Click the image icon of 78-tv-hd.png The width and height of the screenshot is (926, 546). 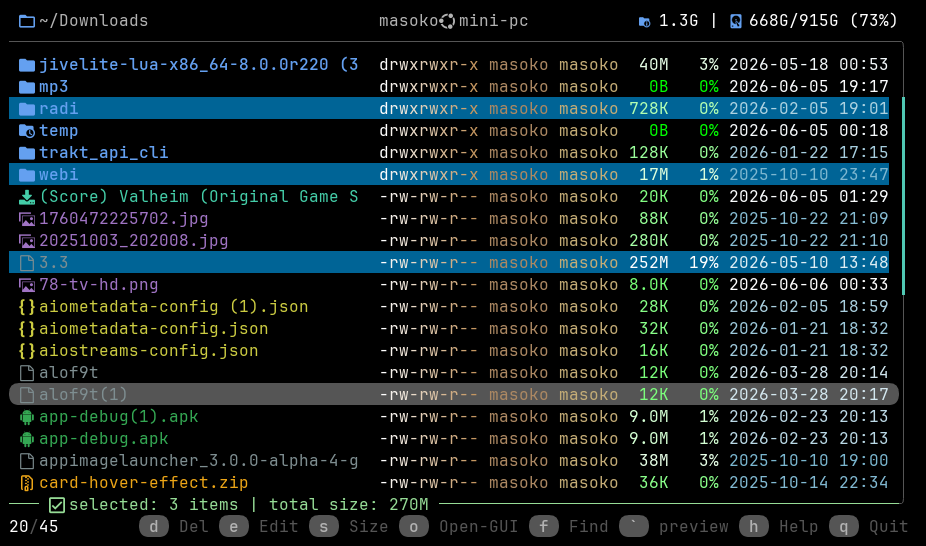pyautogui.click(x=27, y=285)
